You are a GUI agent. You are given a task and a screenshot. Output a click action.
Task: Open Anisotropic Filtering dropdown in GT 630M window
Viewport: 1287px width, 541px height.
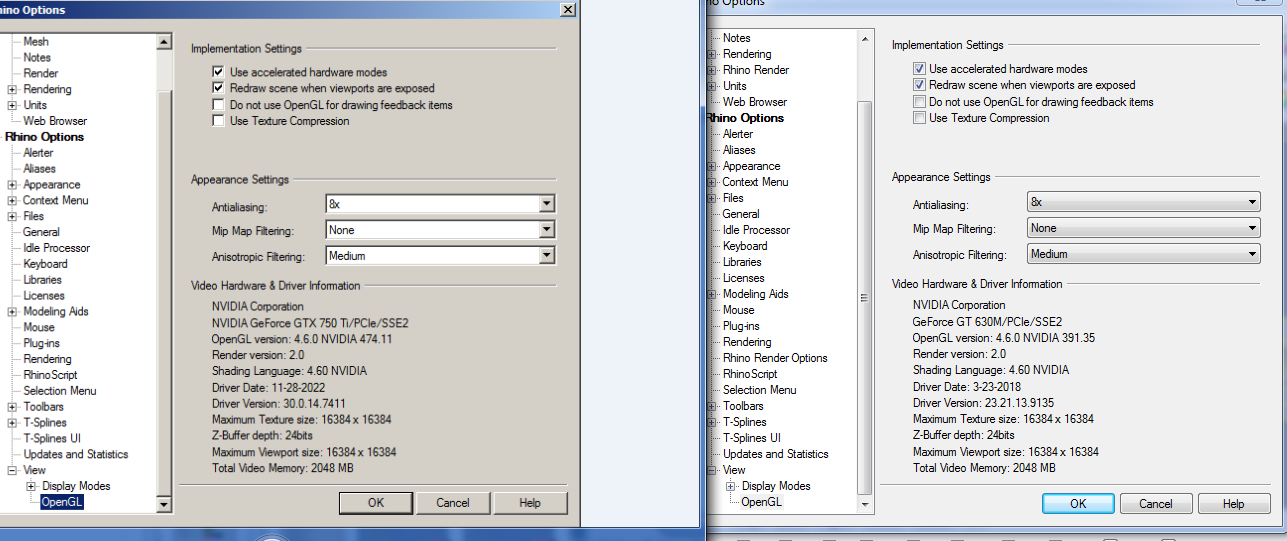(1144, 254)
